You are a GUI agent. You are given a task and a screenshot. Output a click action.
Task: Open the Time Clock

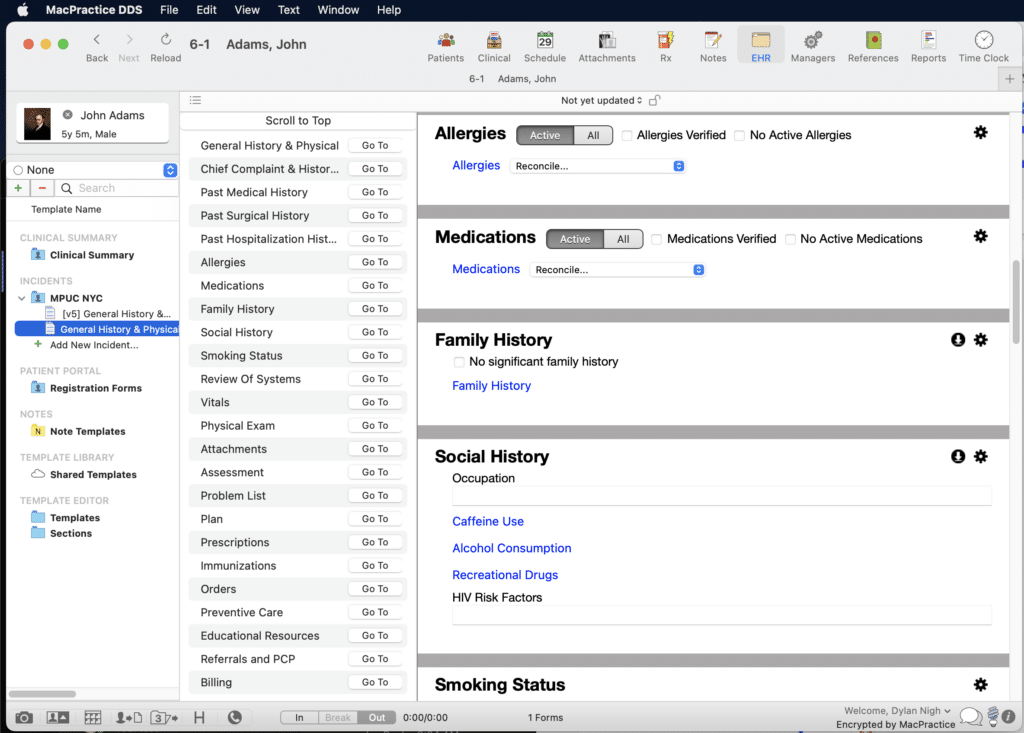click(984, 47)
